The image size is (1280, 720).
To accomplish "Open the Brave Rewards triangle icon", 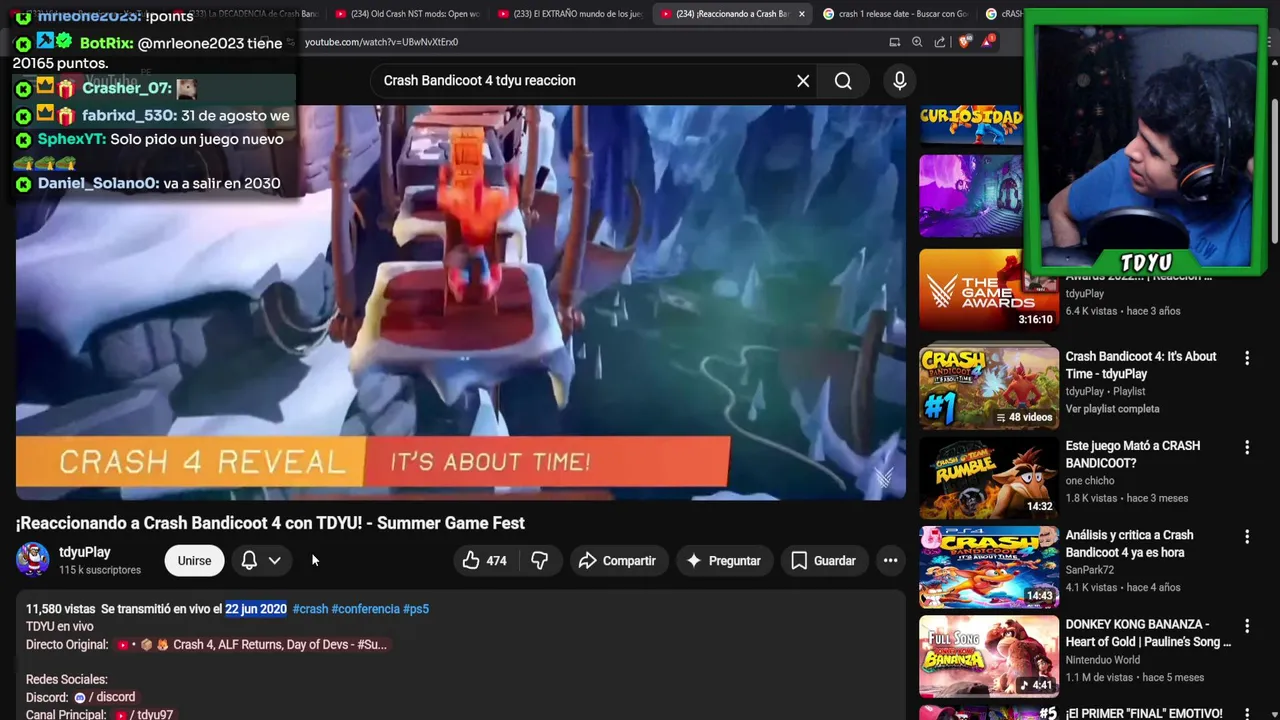I will tap(988, 41).
